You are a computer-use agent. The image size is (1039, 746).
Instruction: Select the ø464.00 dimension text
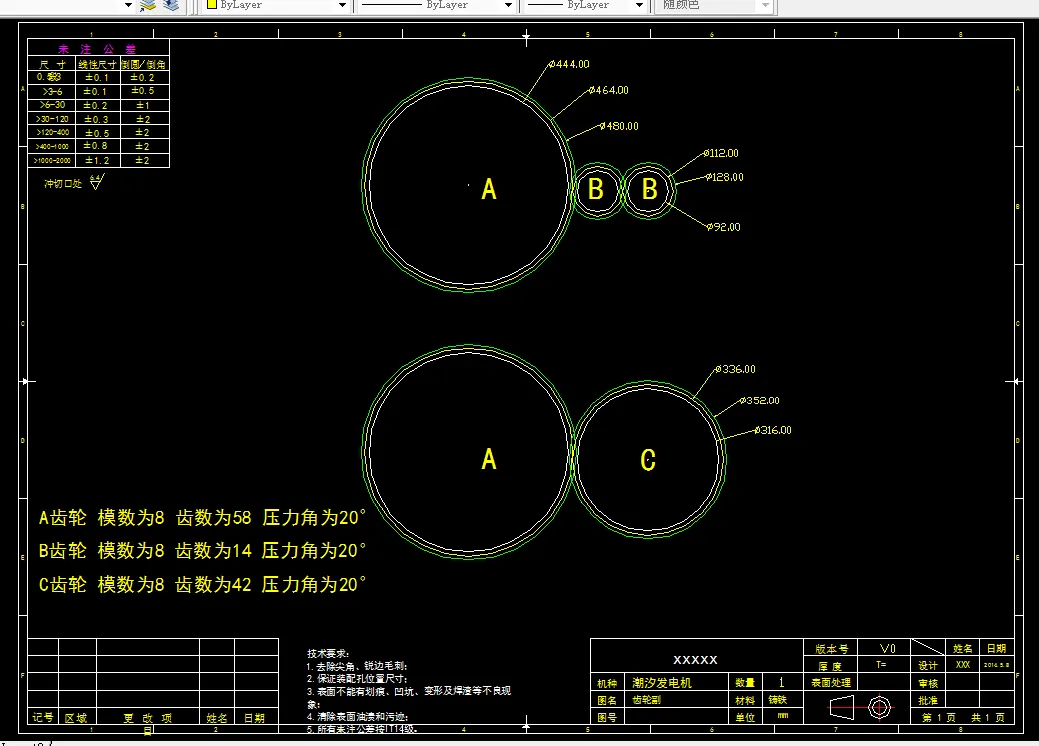pyautogui.click(x=609, y=90)
